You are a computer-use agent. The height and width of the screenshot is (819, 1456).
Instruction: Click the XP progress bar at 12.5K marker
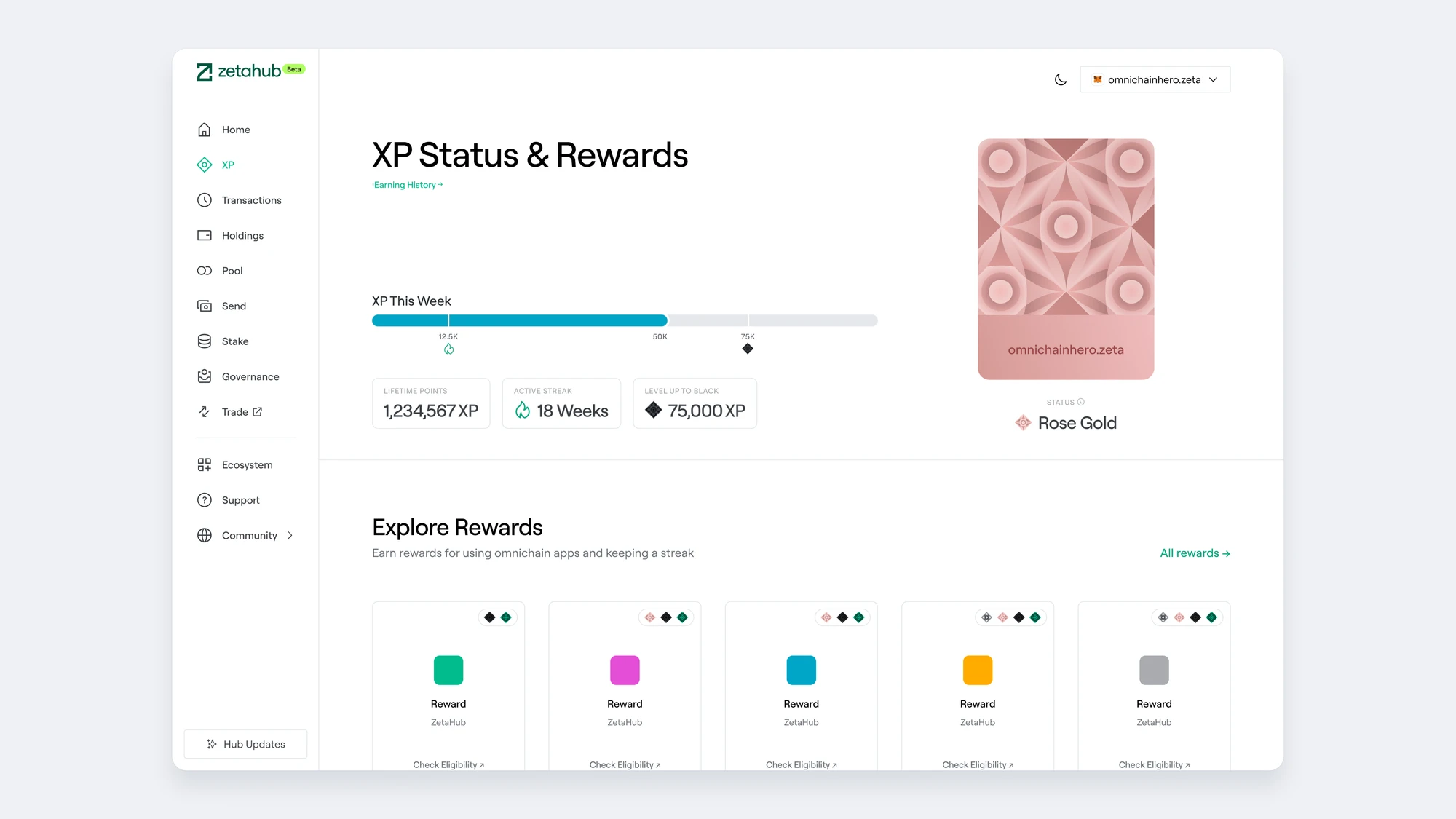[448, 319]
